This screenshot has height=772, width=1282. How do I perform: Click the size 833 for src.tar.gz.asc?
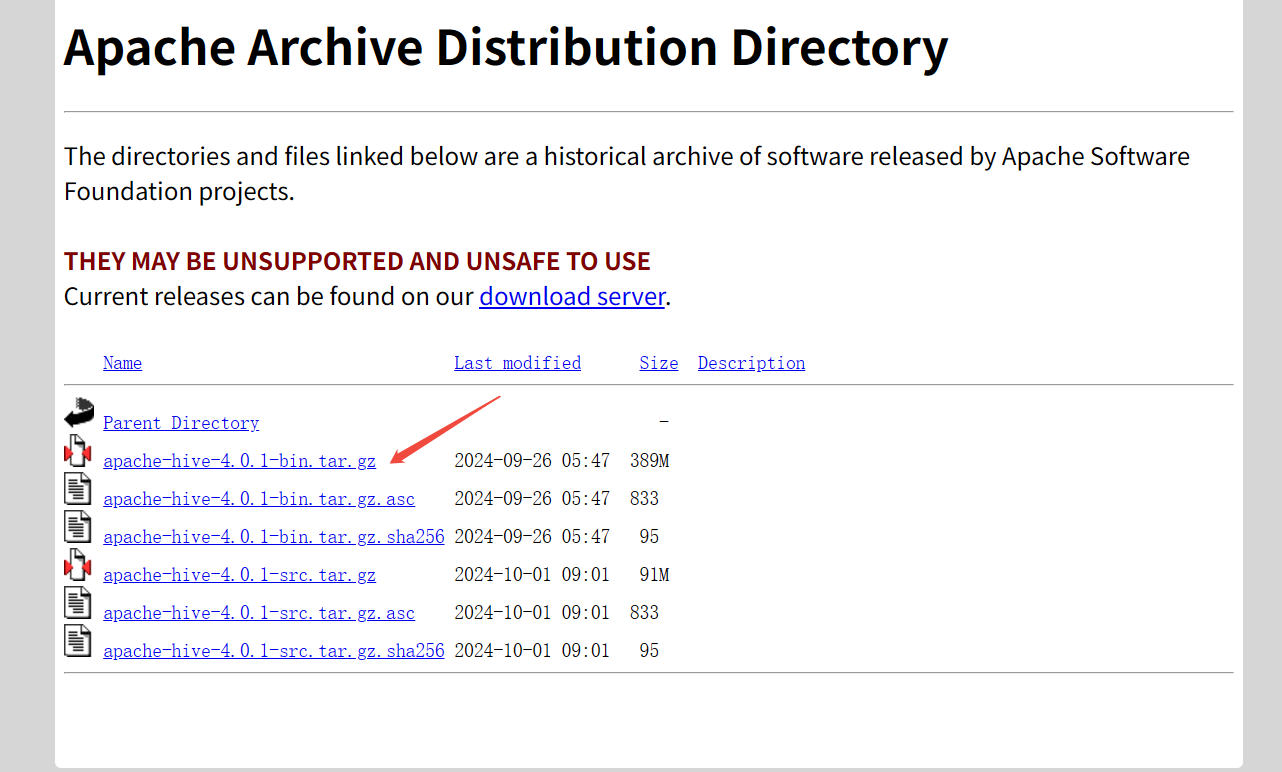645,613
